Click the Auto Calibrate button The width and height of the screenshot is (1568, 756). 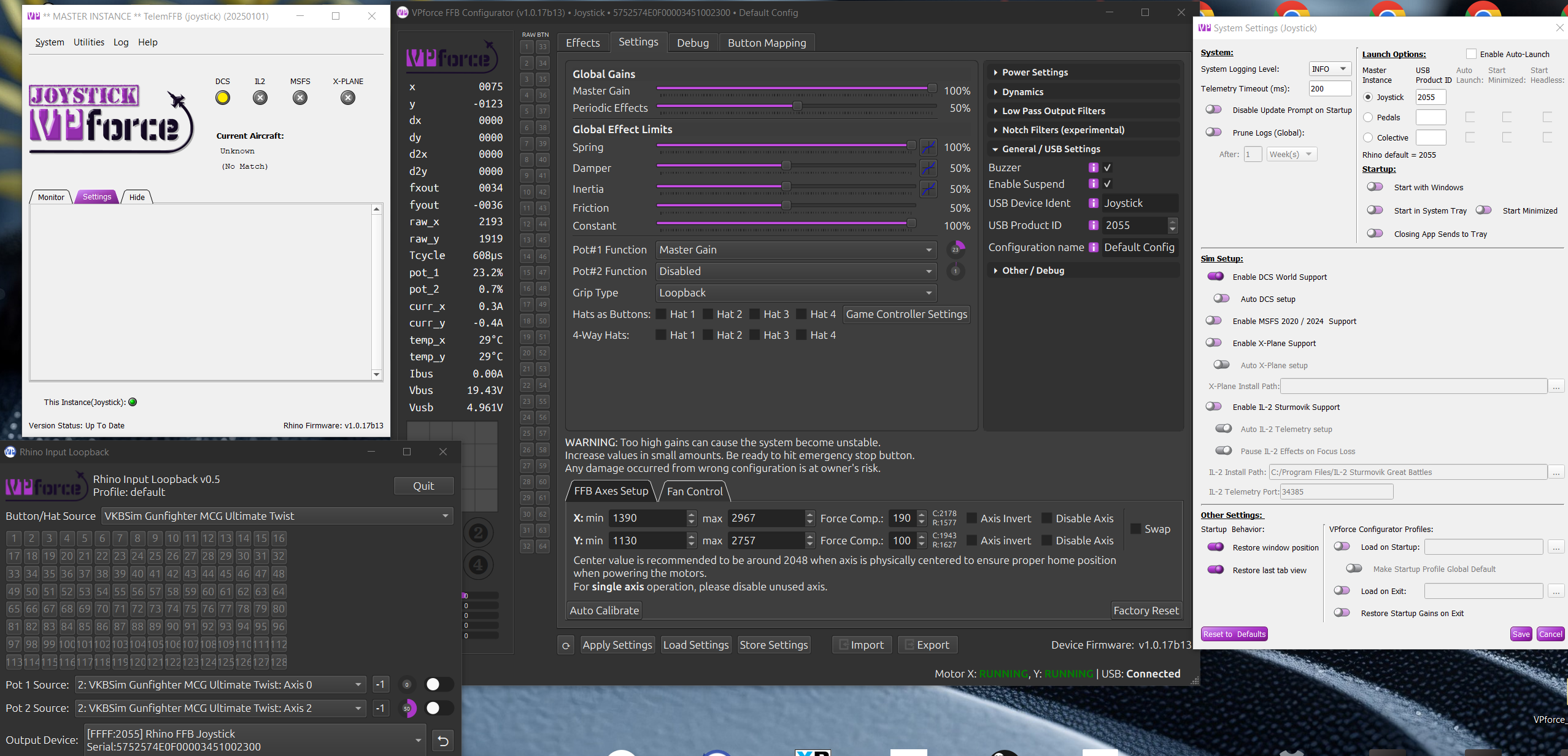coord(604,611)
